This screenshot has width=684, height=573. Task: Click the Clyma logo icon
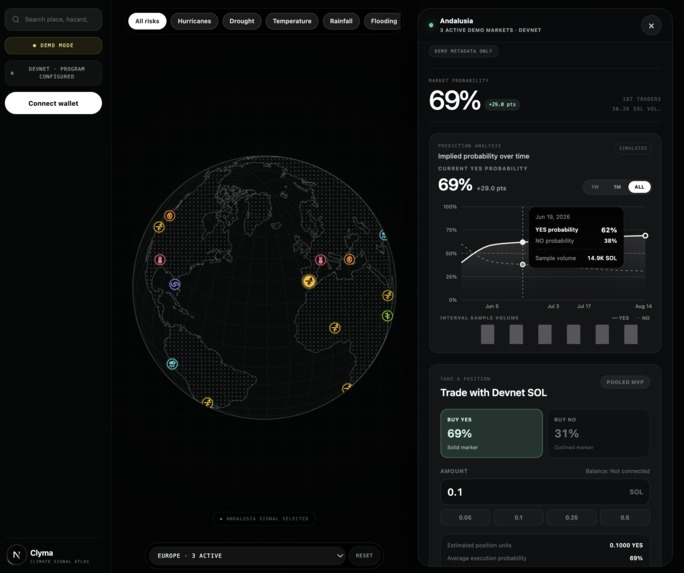[x=17, y=555]
